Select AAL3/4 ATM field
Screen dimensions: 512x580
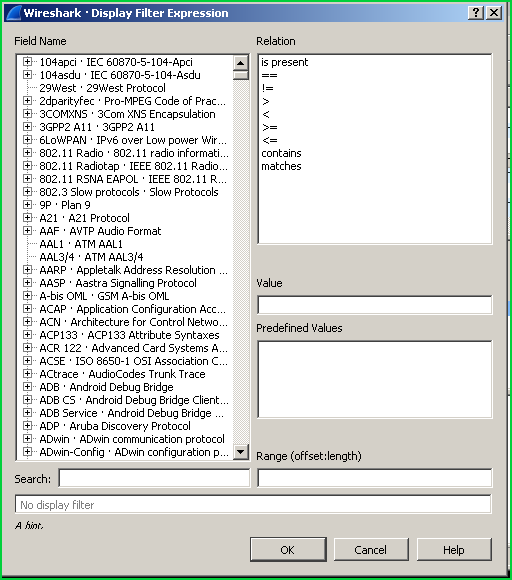[x=91, y=257]
